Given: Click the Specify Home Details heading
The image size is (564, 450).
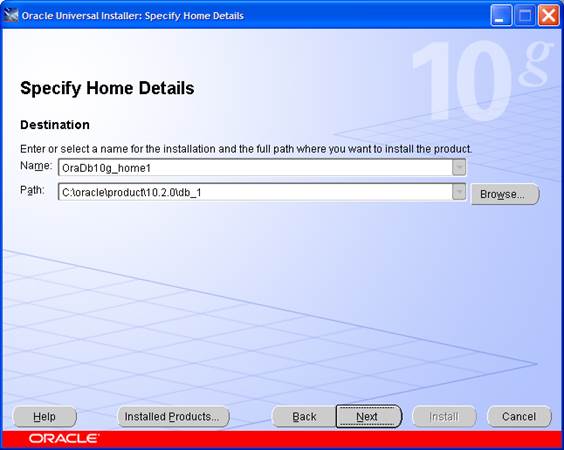Looking at the screenshot, I should tap(107, 88).
